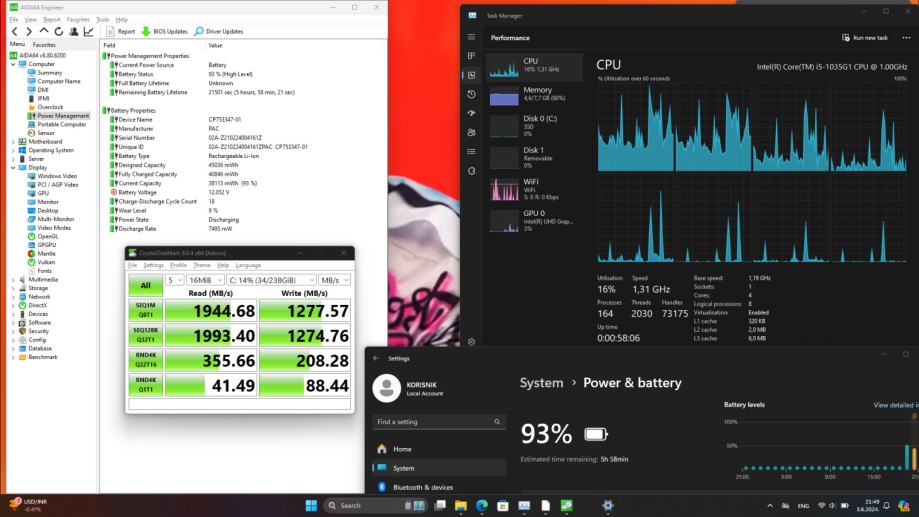919x517 pixels.
Task: Open the test count dropdown showing 5
Action: [x=175, y=280]
